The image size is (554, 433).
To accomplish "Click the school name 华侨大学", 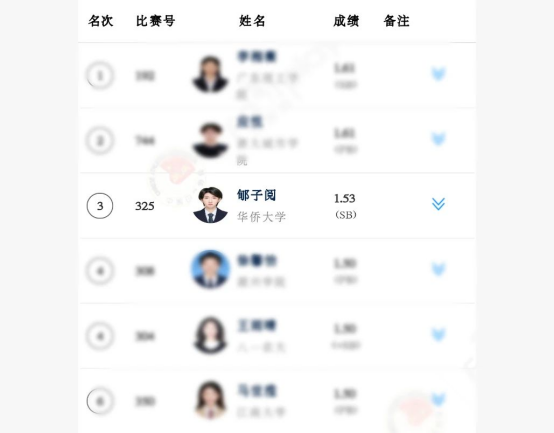I will pyautogui.click(x=261, y=217).
